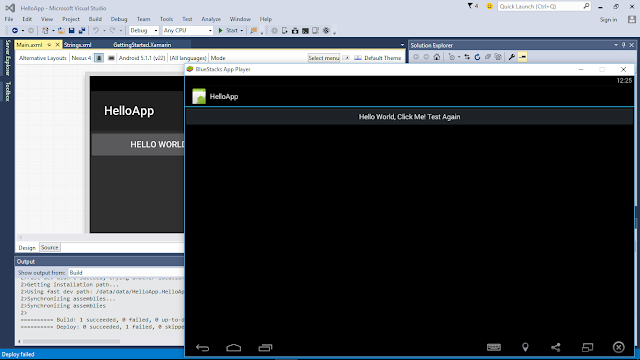Click the Find in Files toolbar icon
The image size is (640, 360).
[253, 31]
